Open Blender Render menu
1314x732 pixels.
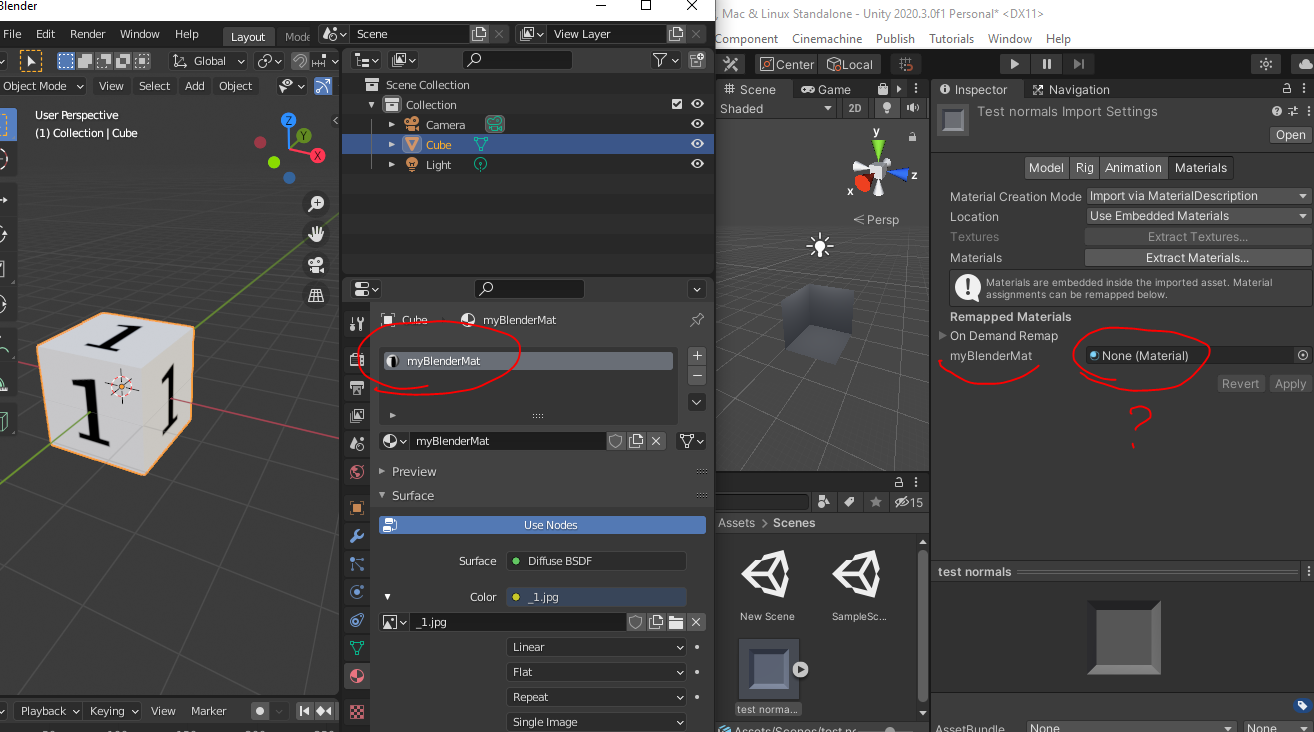[x=87, y=34]
